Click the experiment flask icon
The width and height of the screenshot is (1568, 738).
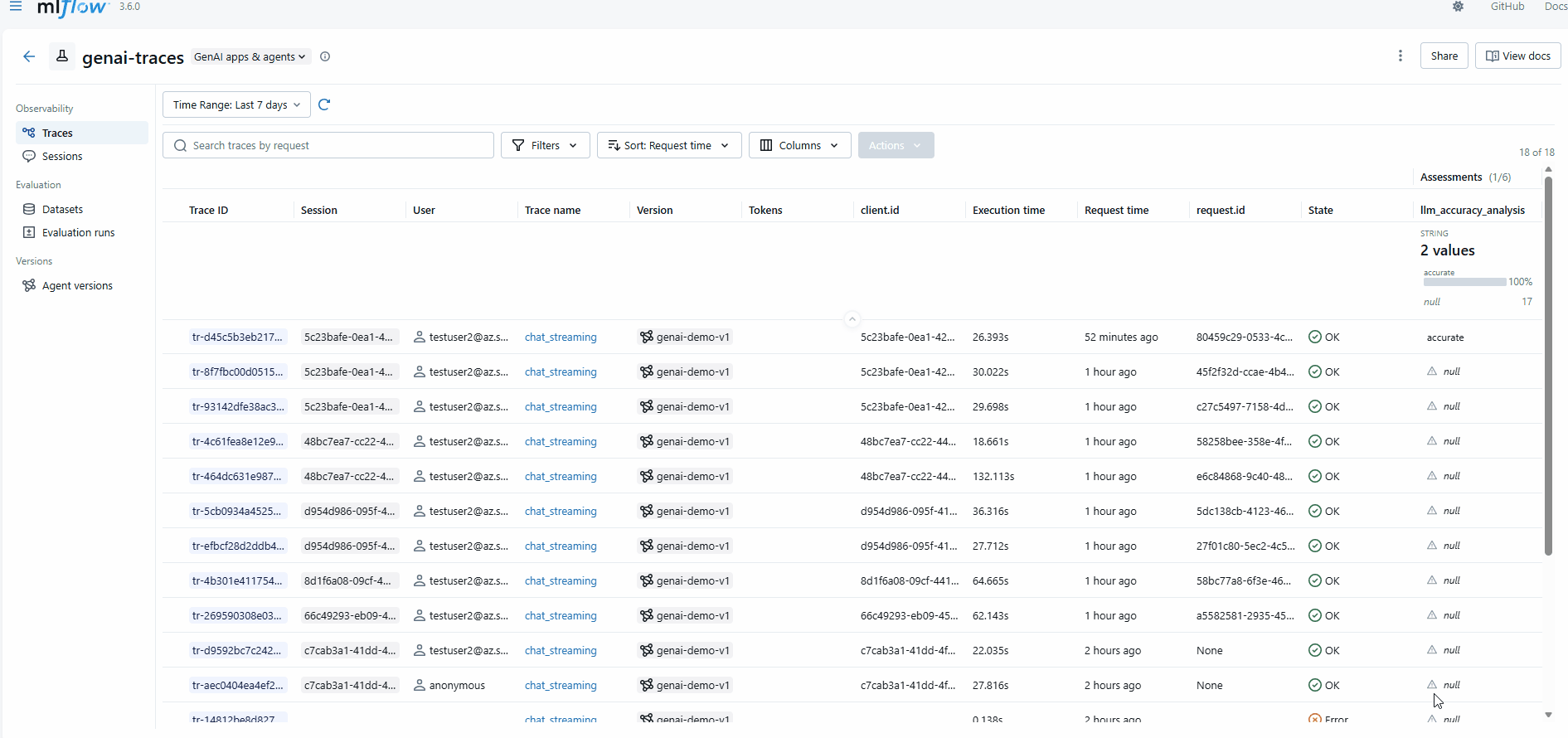coord(61,56)
